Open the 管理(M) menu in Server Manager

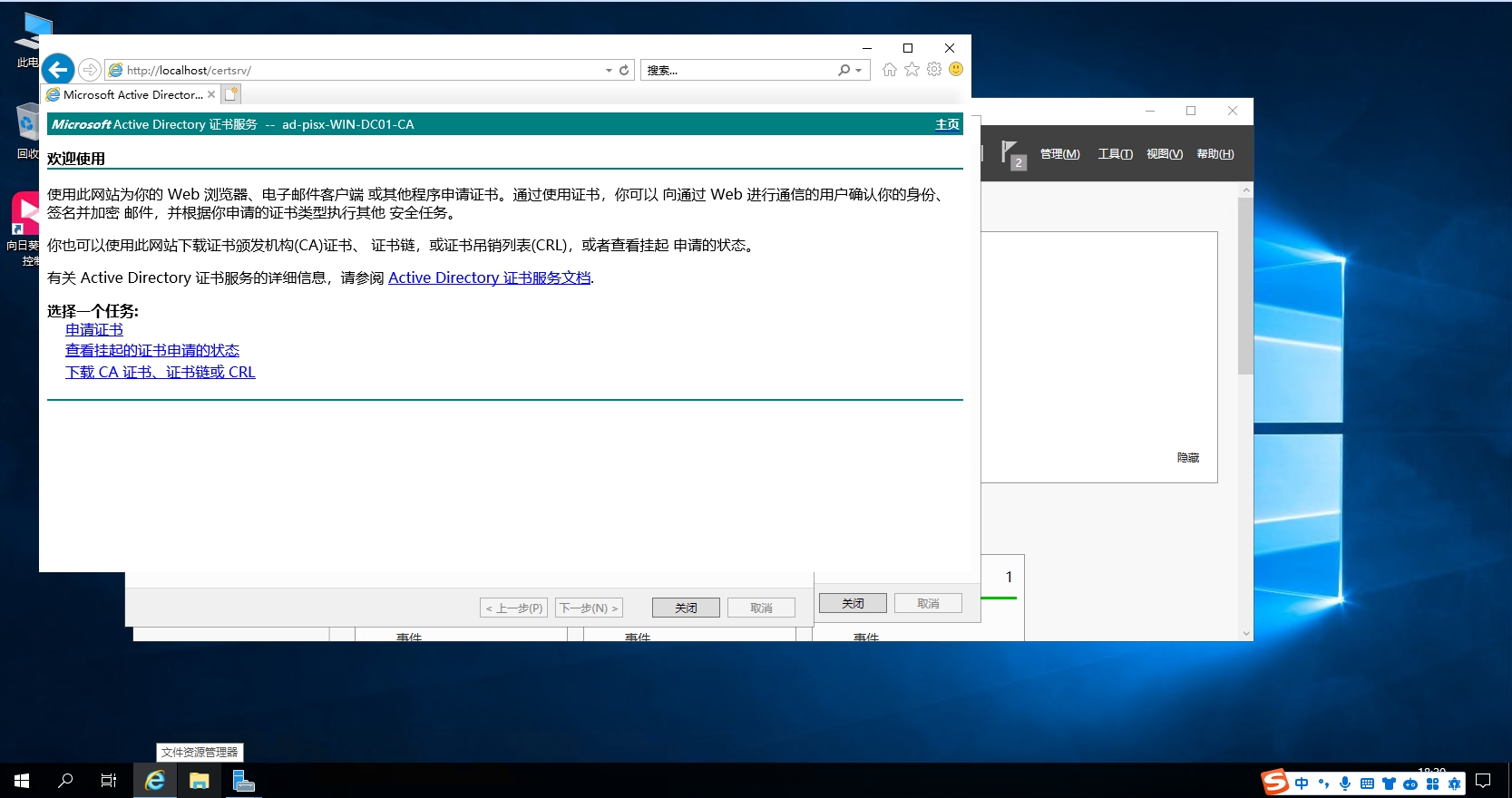pyautogui.click(x=1059, y=154)
